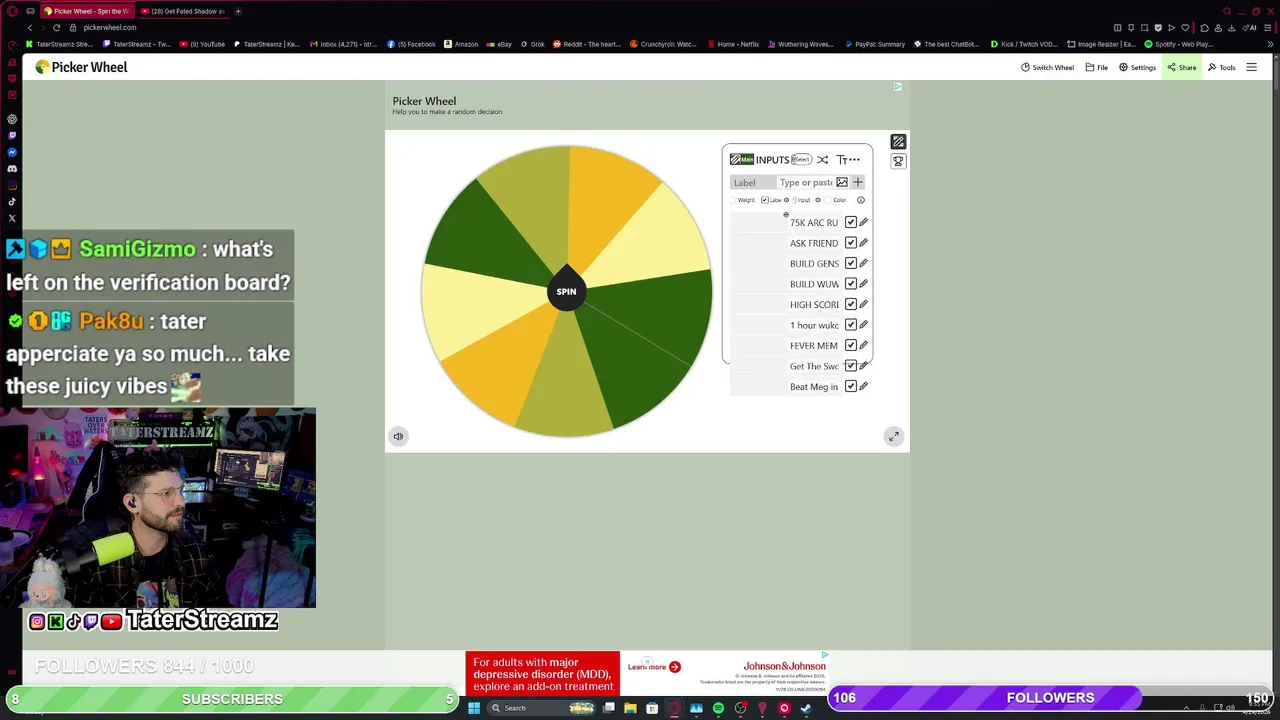The height and width of the screenshot is (720, 1280).
Task: Open the results trophy panel icon
Action: (898, 161)
